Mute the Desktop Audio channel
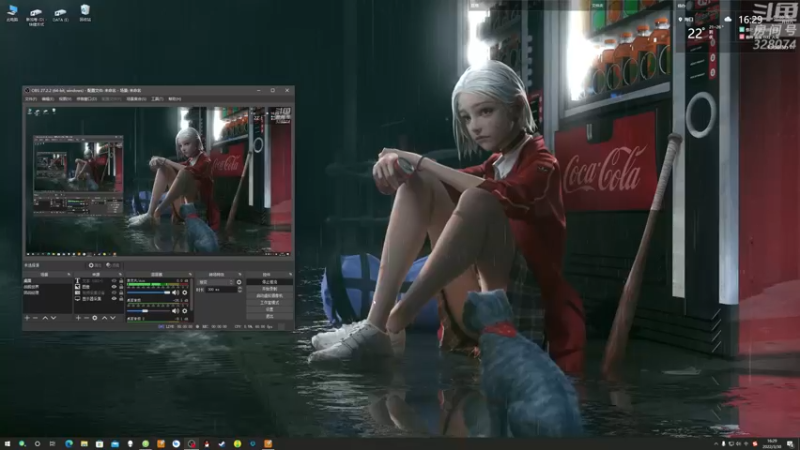Viewport: 800px width, 450px height. 175,311
